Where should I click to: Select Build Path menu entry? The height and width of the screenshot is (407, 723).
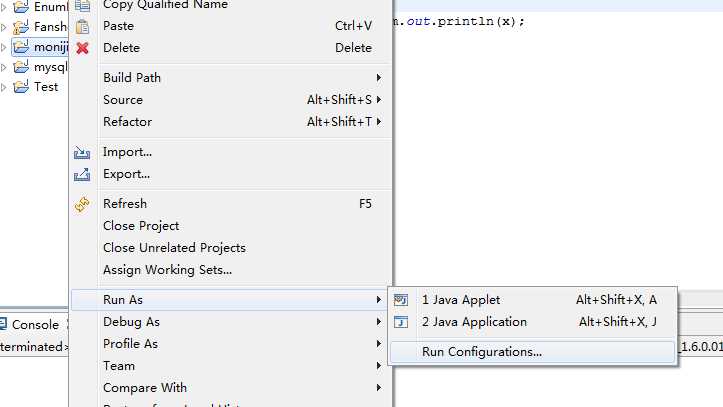coord(231,78)
